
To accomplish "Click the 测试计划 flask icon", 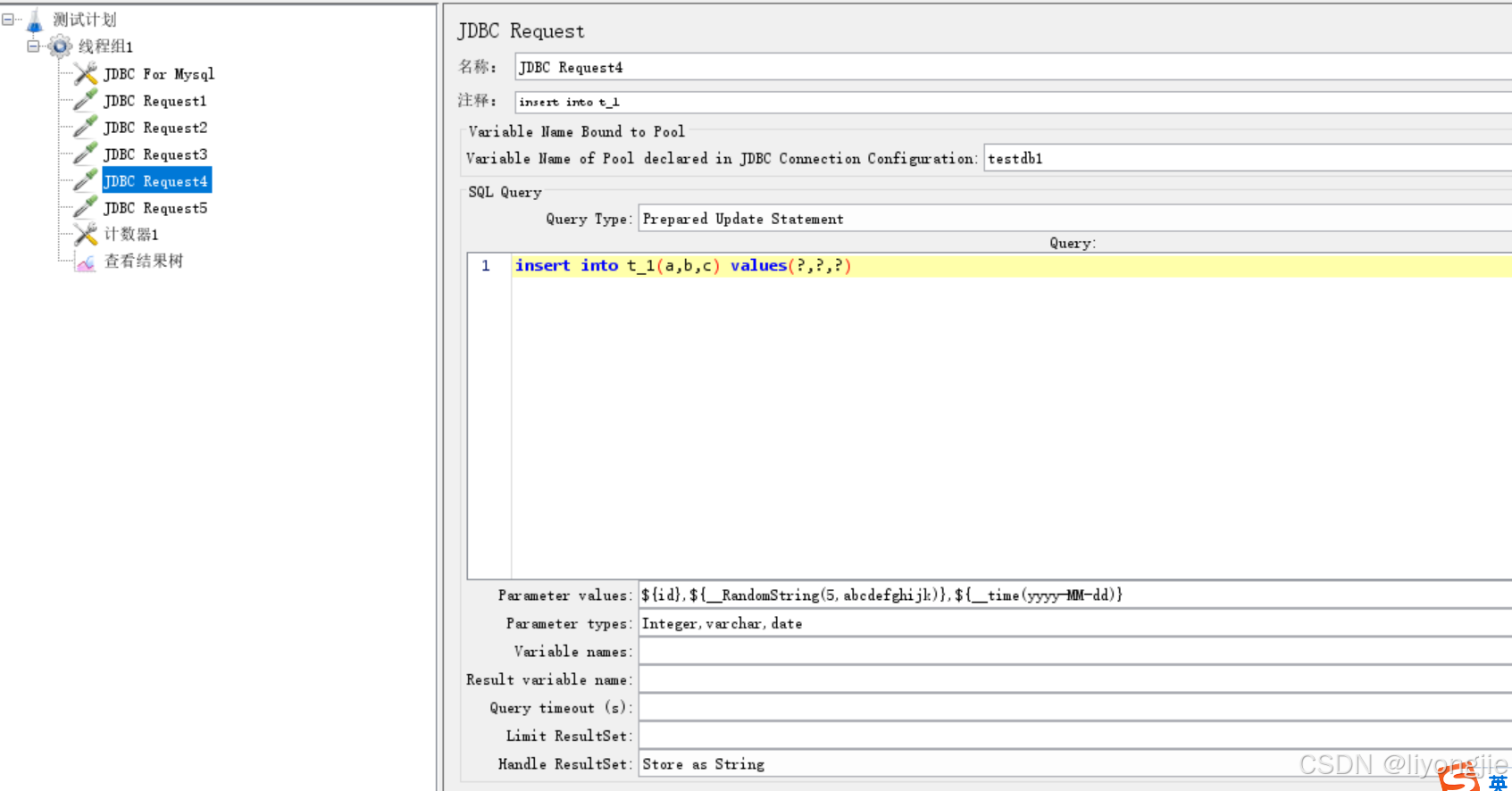I will tap(35, 20).
